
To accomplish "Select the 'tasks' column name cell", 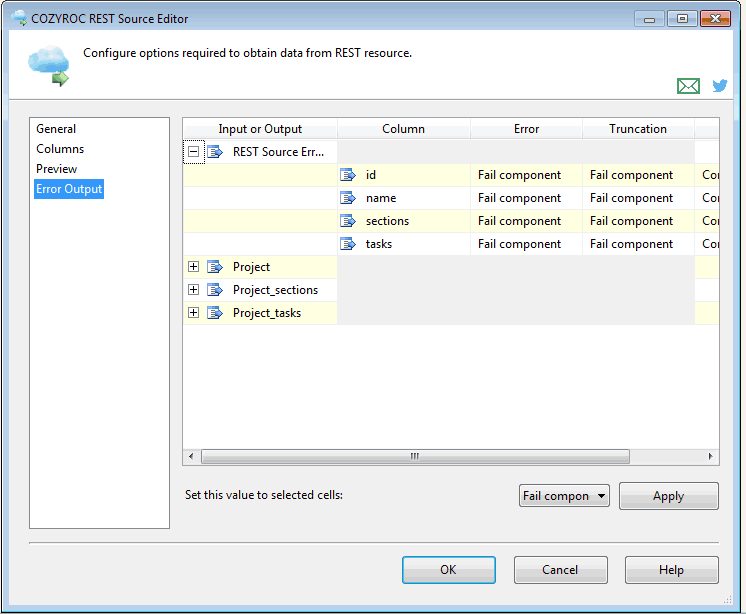I will pyautogui.click(x=404, y=244).
